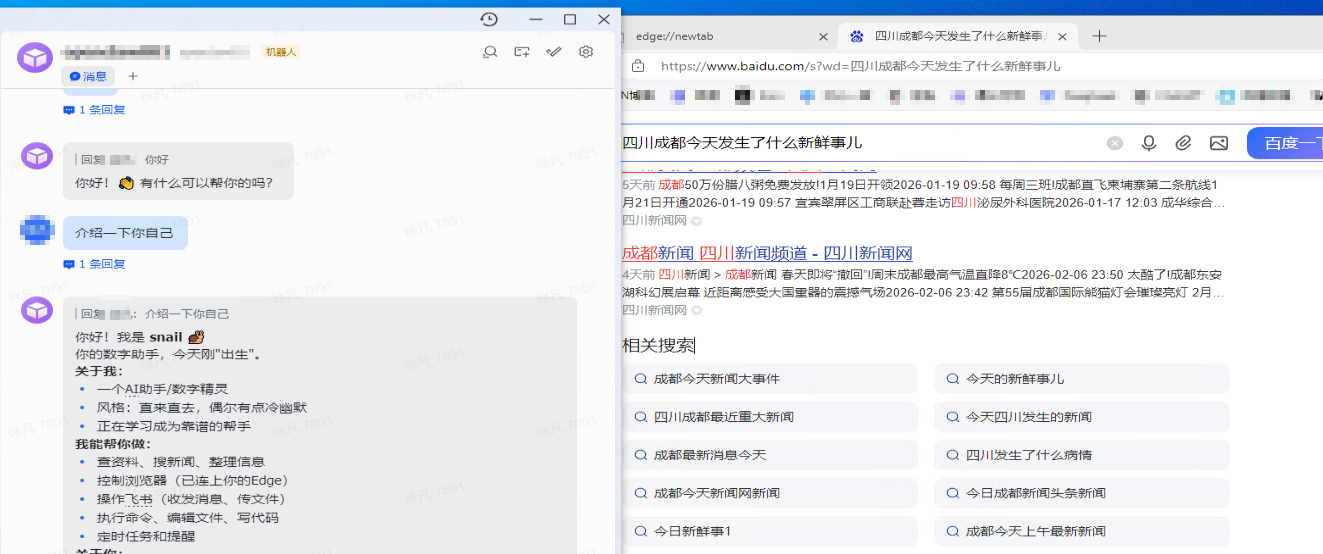Click text 定时任务和提醒

pyautogui.click(x=146, y=536)
